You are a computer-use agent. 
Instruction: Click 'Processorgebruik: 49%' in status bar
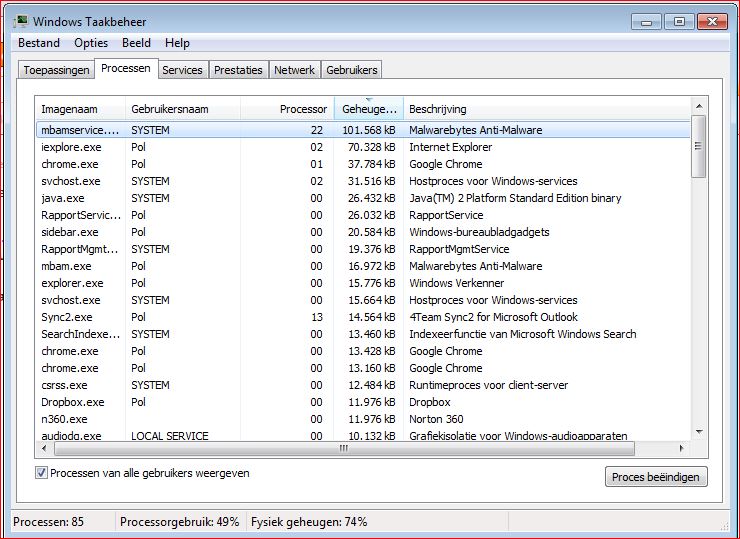click(x=179, y=522)
